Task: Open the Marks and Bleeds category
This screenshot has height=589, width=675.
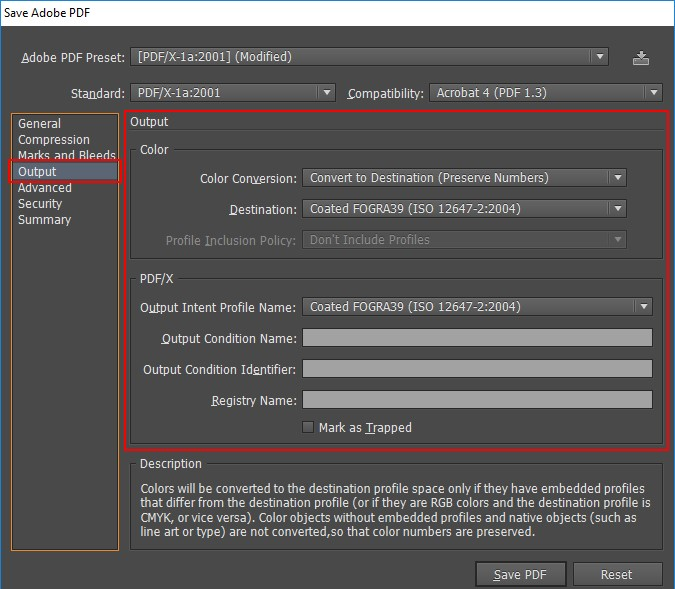Action: click(x=66, y=156)
